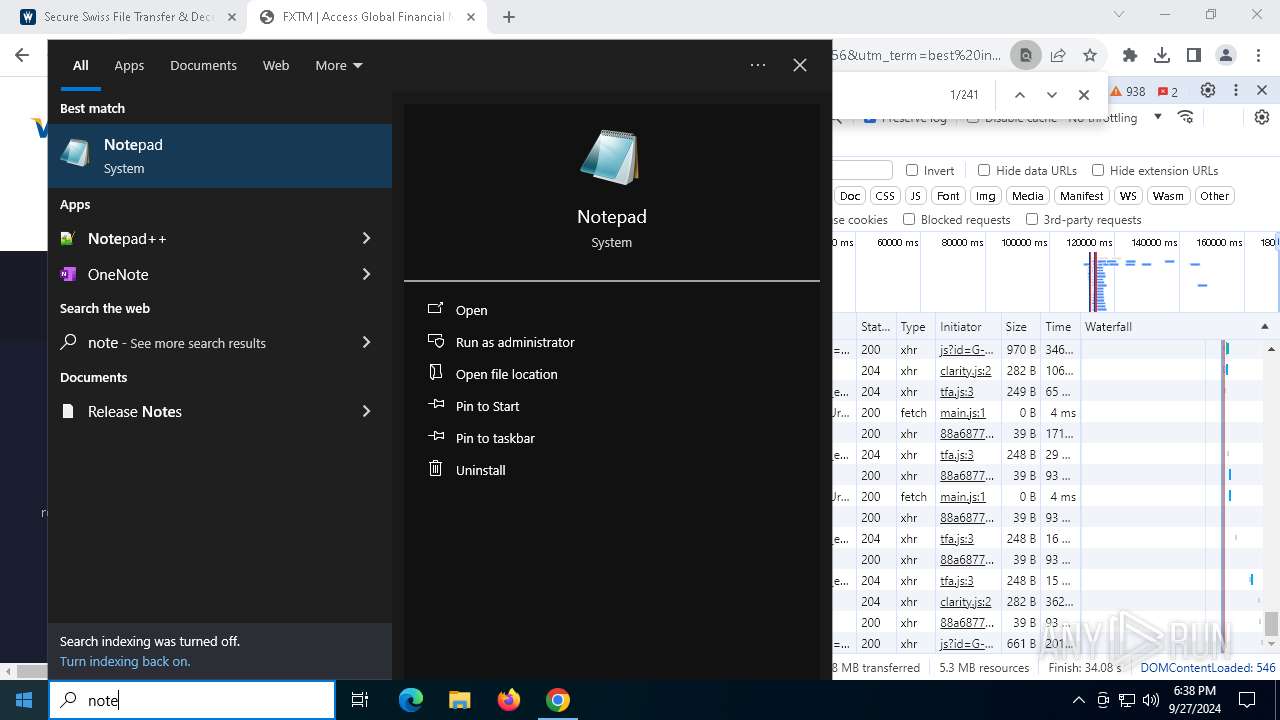Filter network requests by Media
The width and height of the screenshot is (1280, 720).
[1027, 196]
